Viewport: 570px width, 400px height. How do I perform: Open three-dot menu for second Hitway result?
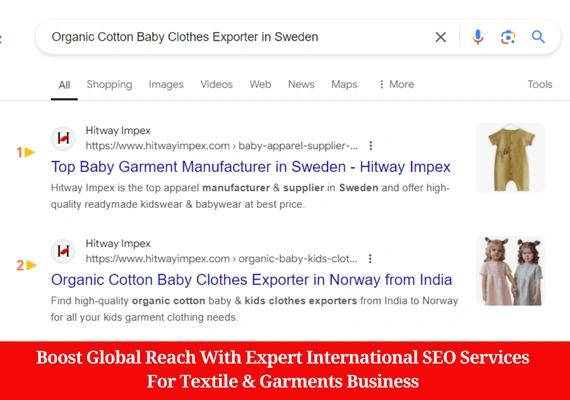tap(370, 259)
